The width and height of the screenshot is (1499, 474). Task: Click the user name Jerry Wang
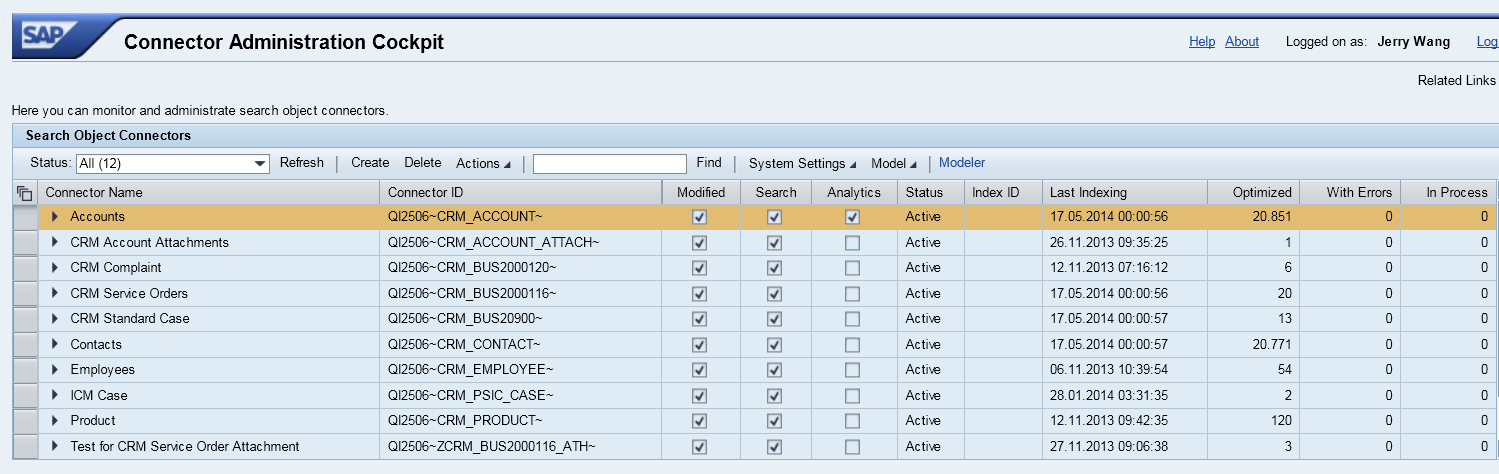[1413, 42]
